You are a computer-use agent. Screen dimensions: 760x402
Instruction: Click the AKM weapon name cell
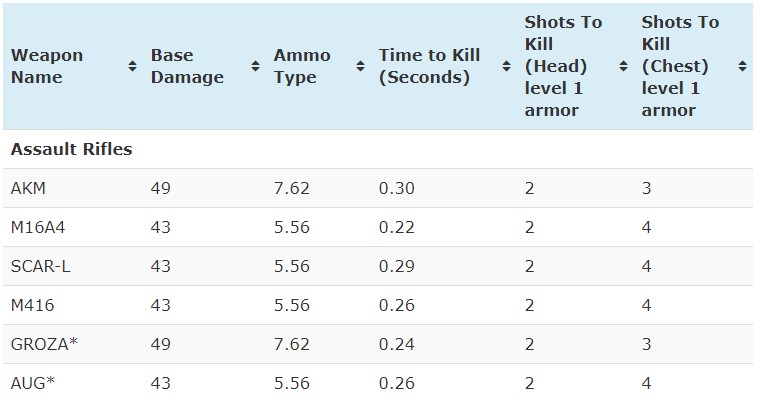pyautogui.click(x=28, y=188)
